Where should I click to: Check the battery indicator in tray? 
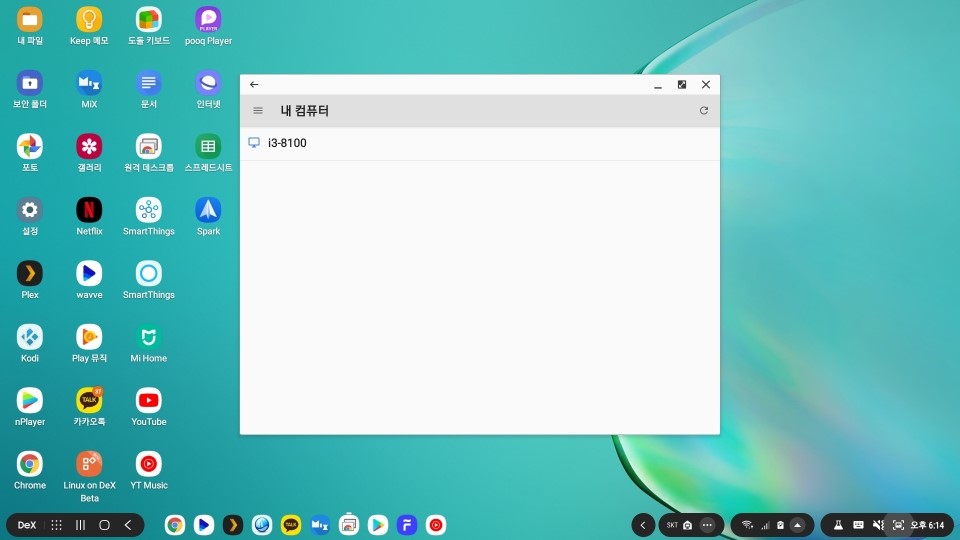(x=781, y=525)
